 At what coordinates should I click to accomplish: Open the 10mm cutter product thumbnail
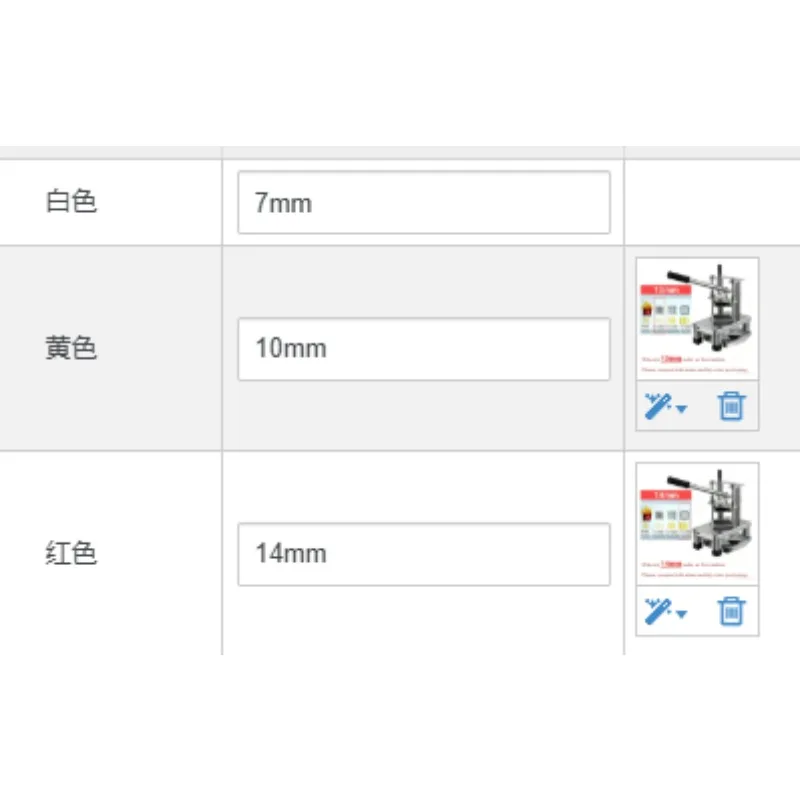697,319
